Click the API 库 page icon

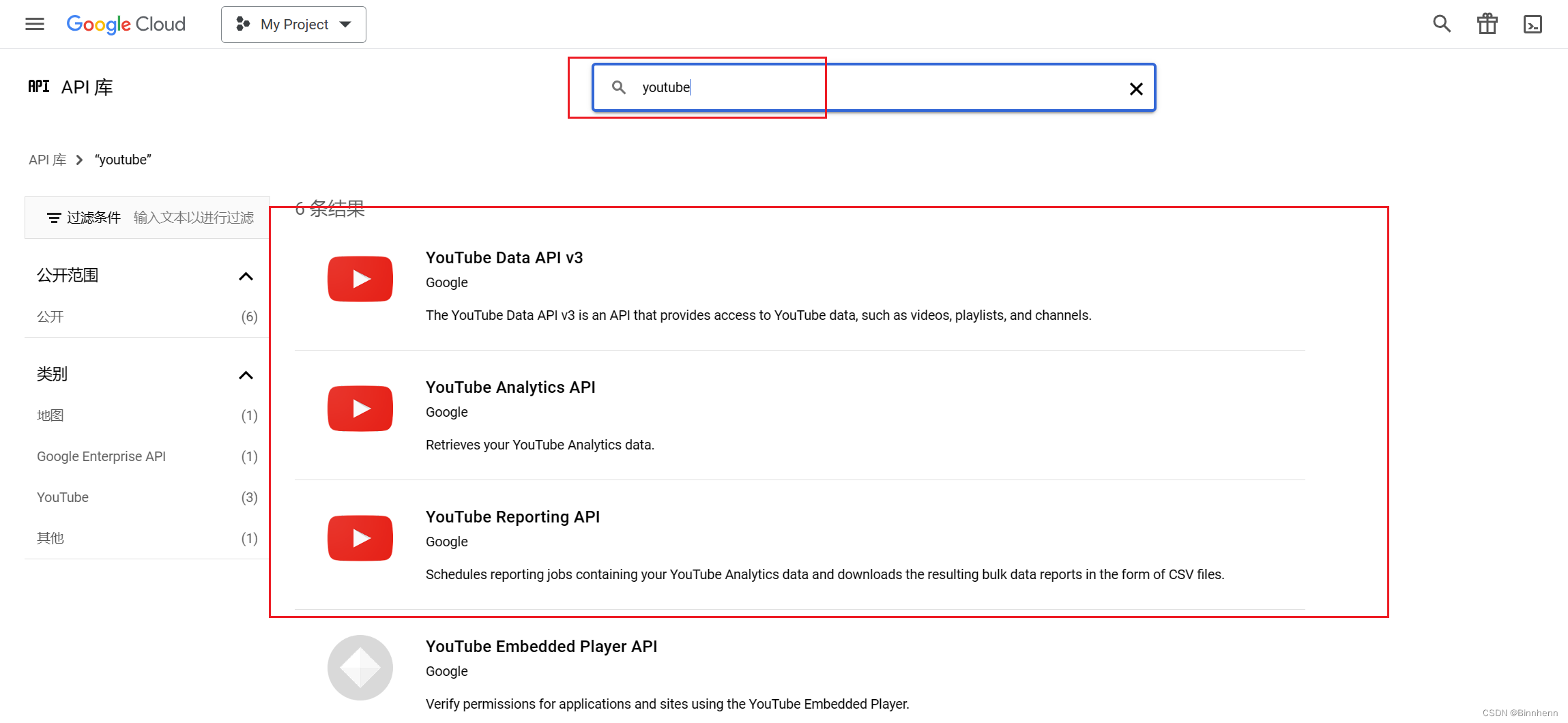(39, 87)
